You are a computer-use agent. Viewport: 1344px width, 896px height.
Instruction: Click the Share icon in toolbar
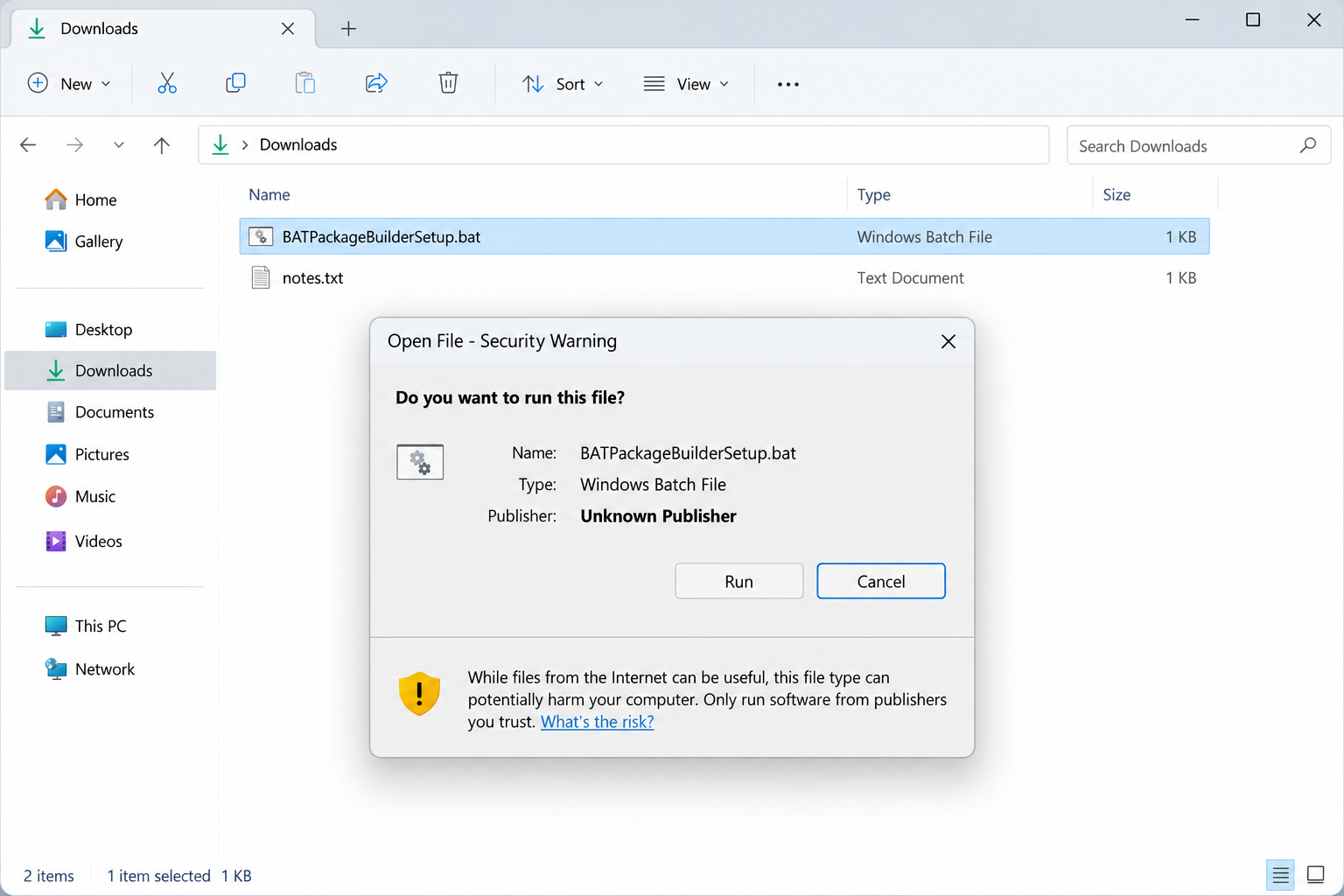coord(376,83)
